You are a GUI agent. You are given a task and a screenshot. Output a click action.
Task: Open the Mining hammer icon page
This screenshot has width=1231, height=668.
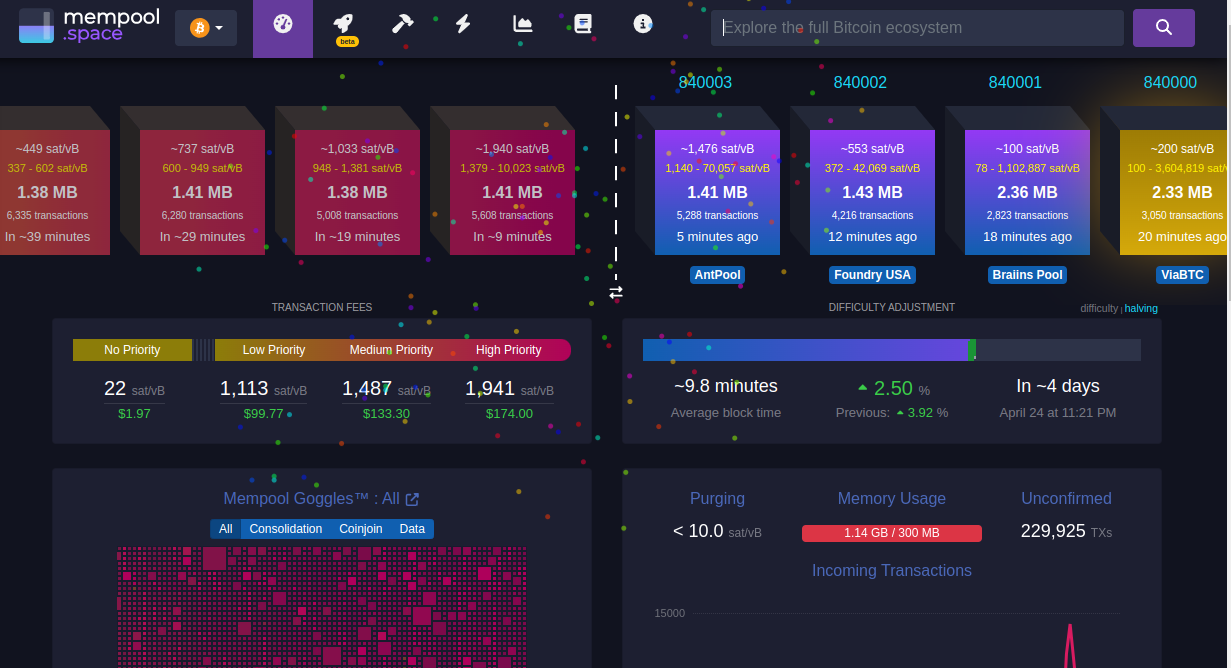coord(402,25)
